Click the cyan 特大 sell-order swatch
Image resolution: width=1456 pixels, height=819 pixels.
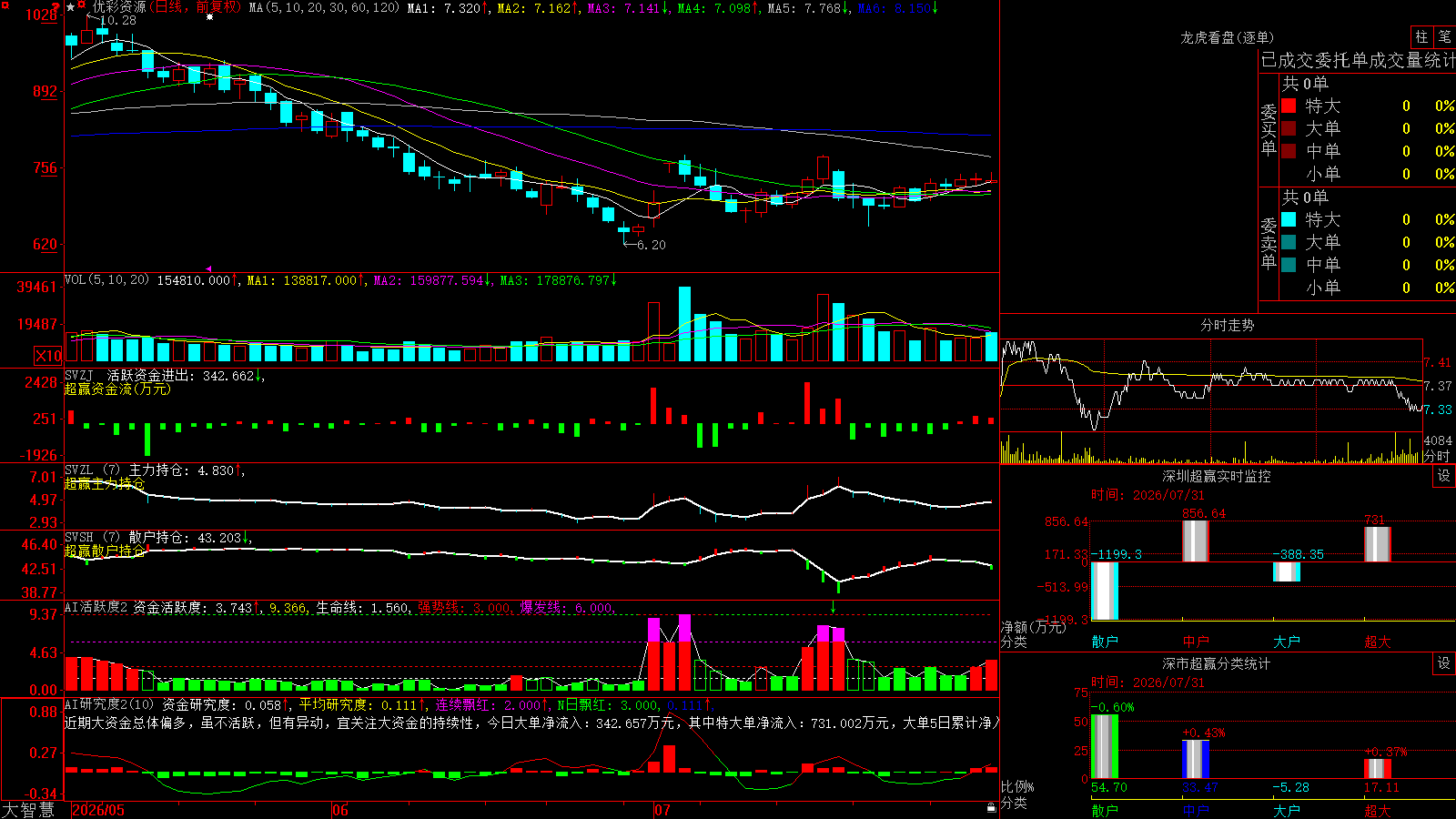1289,219
